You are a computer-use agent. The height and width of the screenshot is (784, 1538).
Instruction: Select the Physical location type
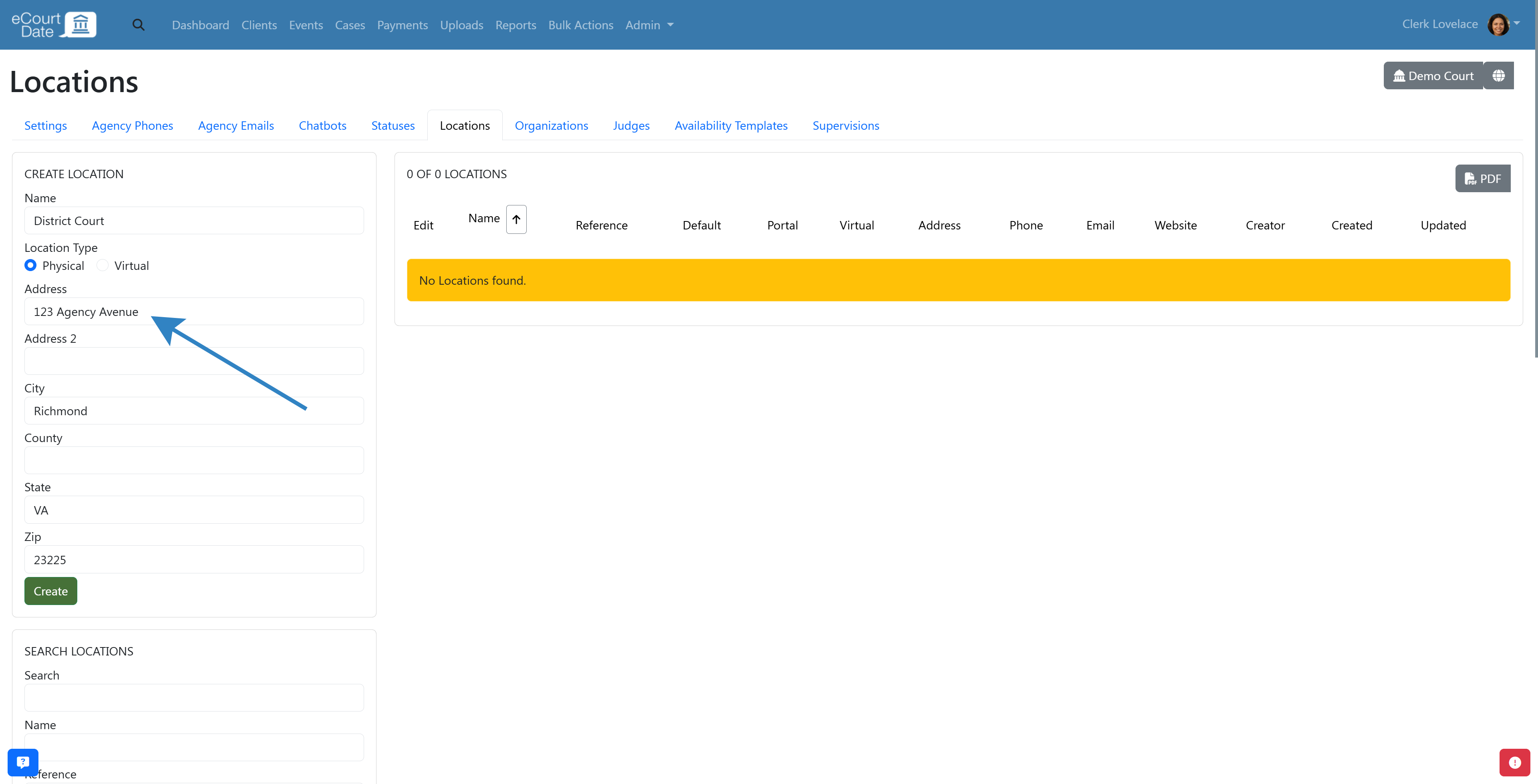30,265
